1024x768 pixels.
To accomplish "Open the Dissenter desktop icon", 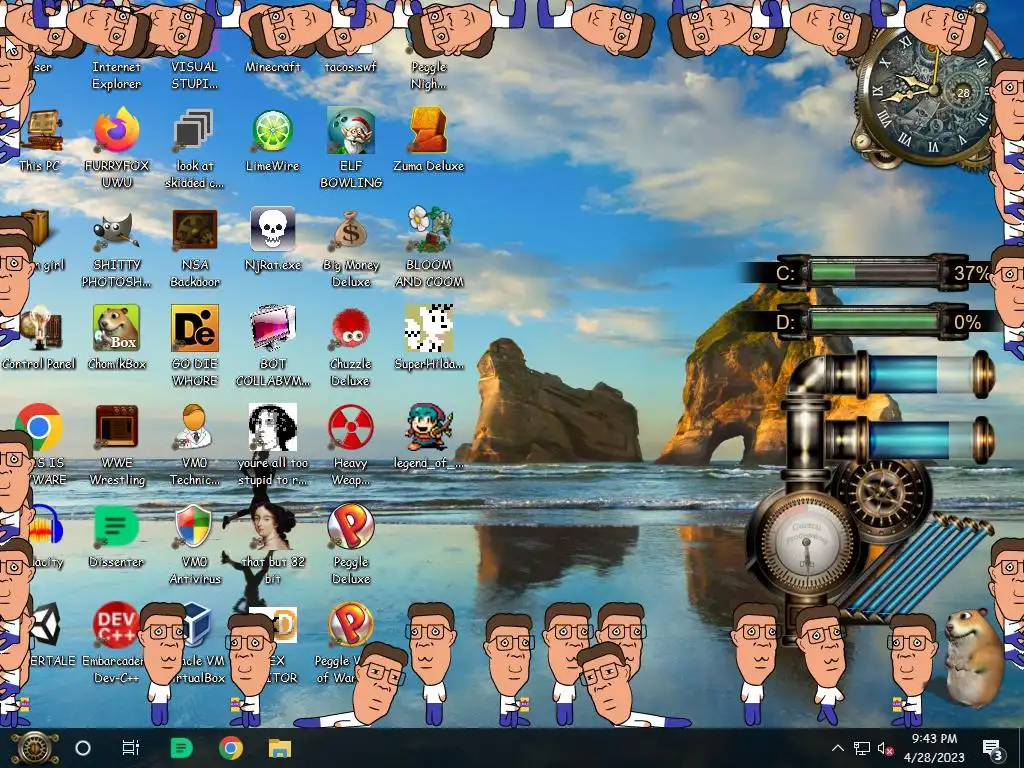I will coord(116,527).
